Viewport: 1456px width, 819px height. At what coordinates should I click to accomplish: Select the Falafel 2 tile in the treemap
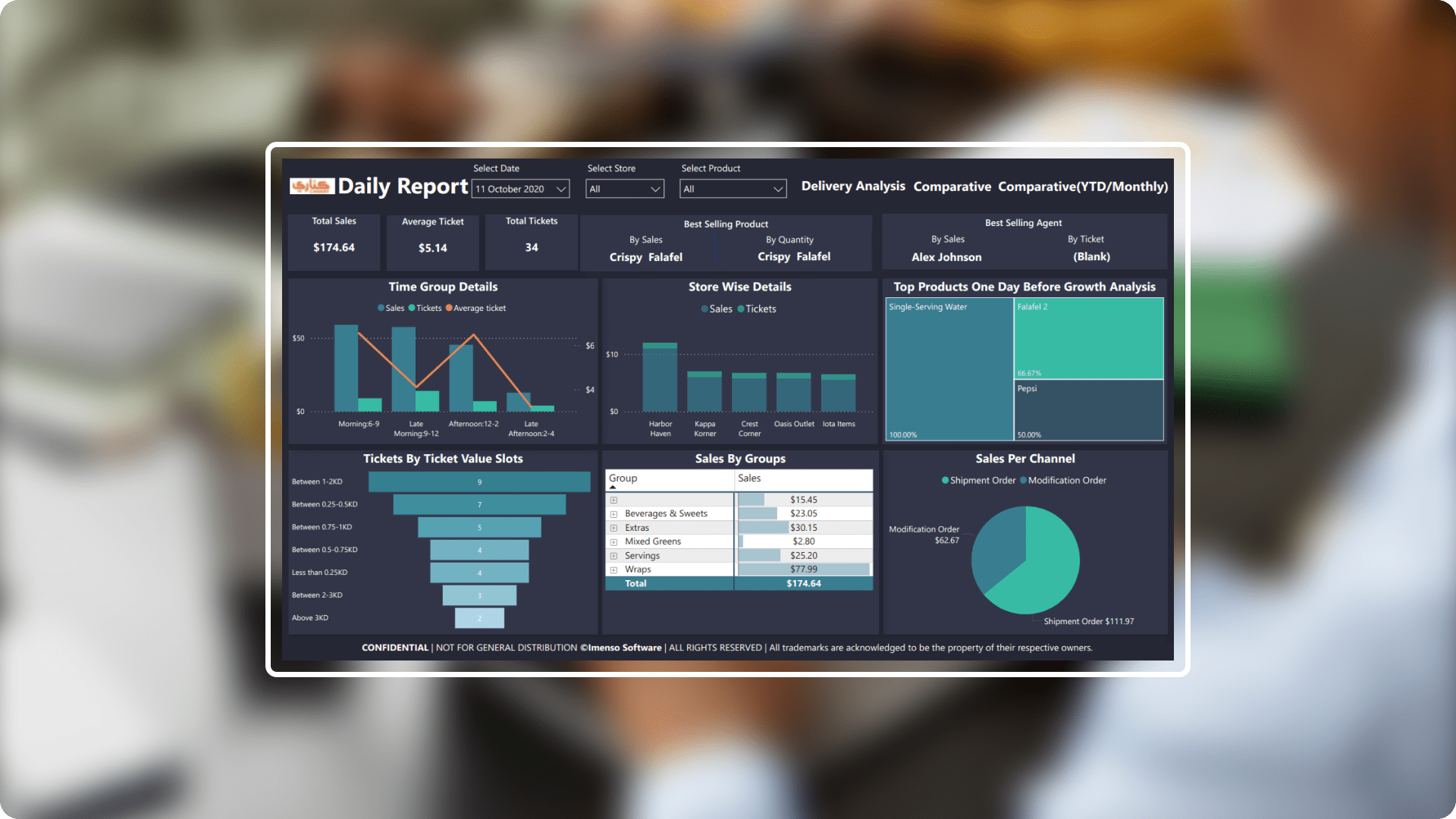[x=1089, y=338]
